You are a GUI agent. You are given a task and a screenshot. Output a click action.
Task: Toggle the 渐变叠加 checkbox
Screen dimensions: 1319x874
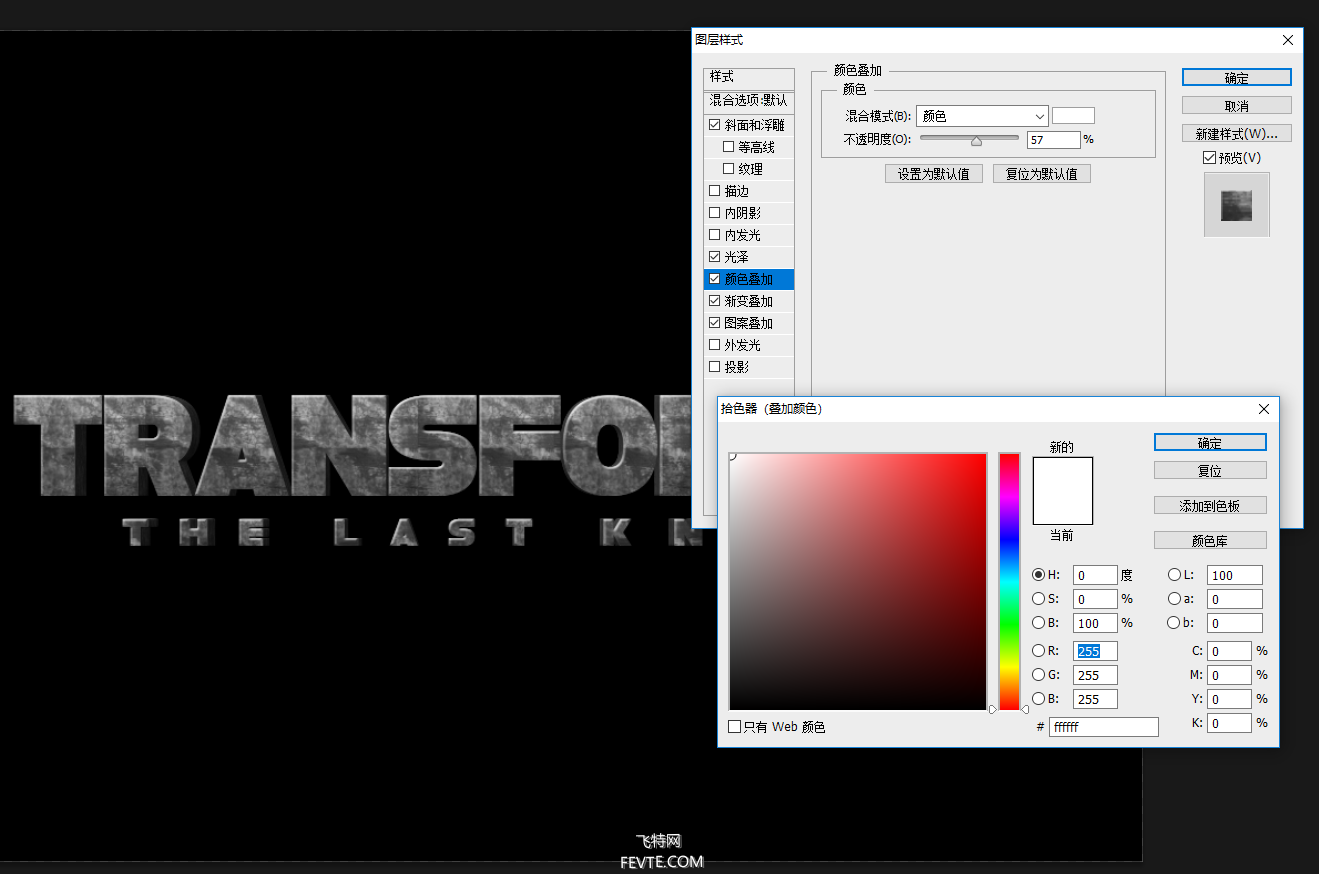tap(714, 301)
